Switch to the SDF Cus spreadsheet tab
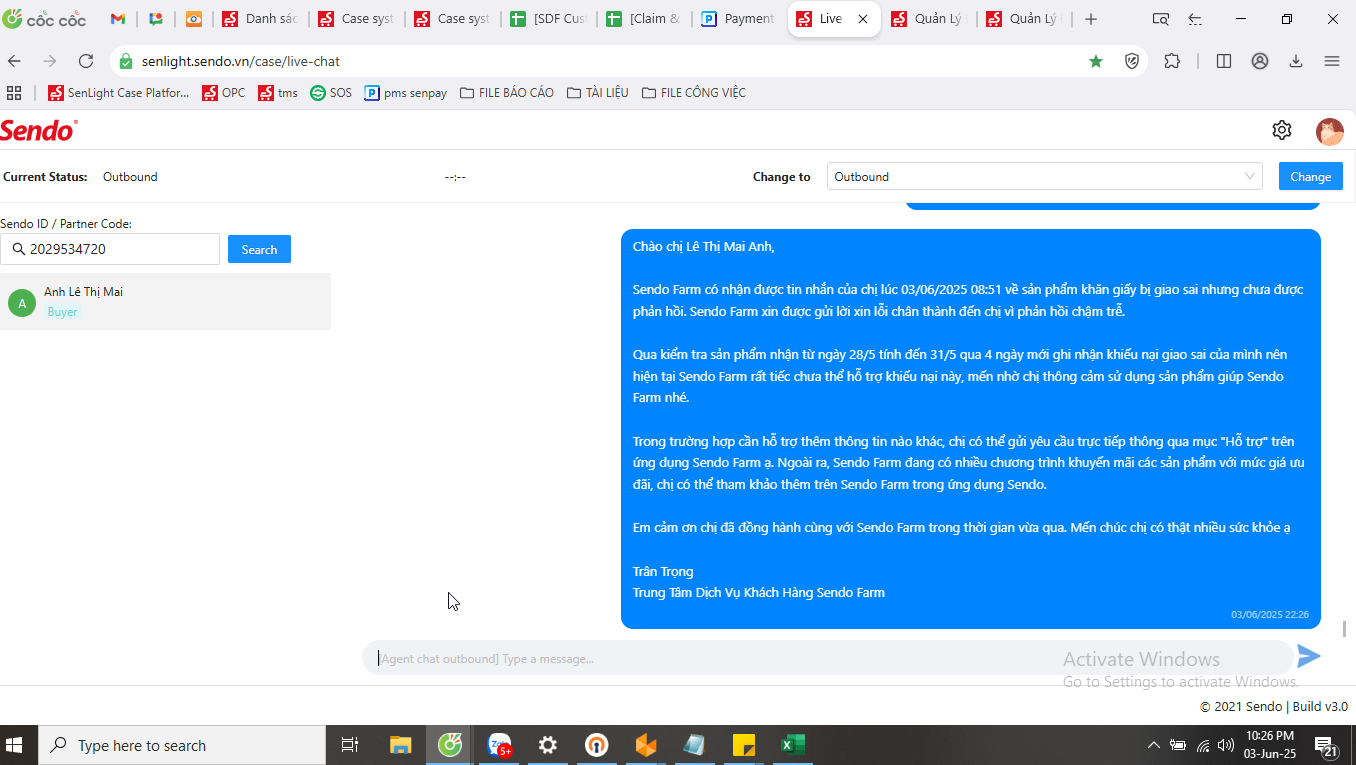1356x765 pixels. point(548,19)
